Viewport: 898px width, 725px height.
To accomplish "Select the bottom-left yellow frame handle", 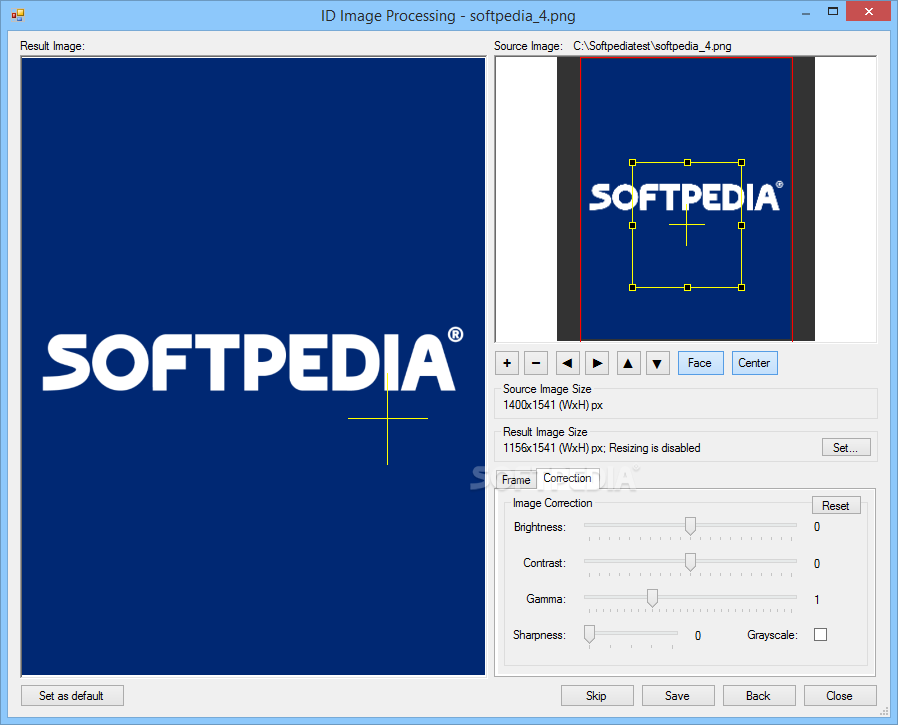I will (632, 287).
